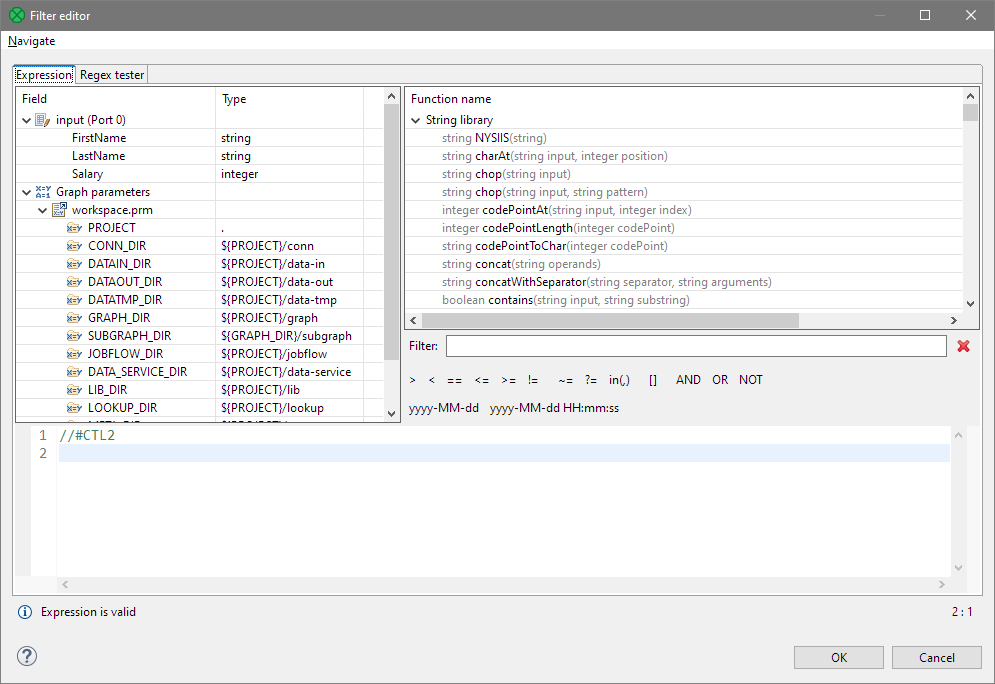995x684 pixels.
Task: Open the Navigate menu
Action: (x=31, y=41)
